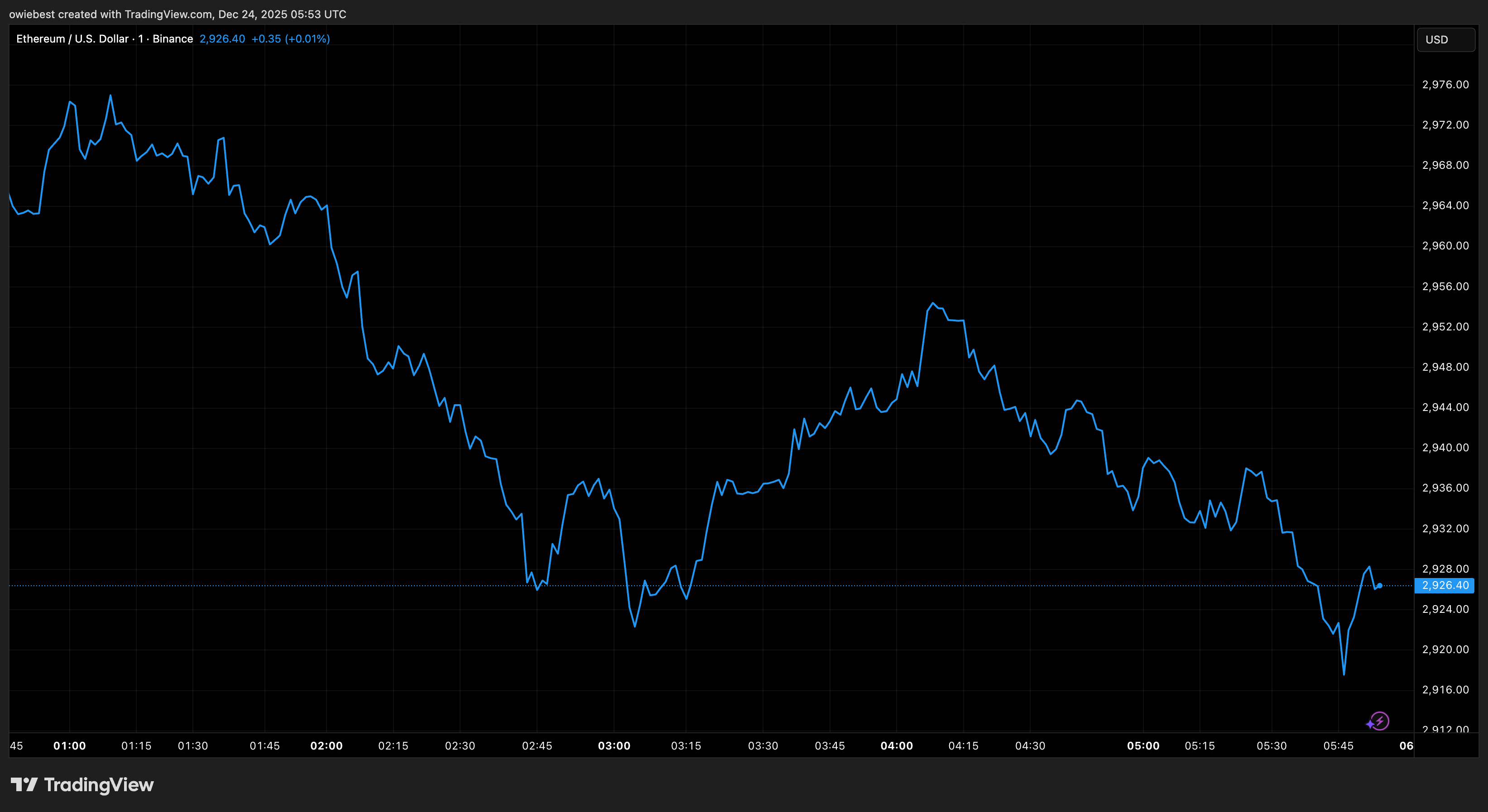Screen dimensions: 1488x812
Task: Click the 2,956.00 price axis label
Action: coord(1445,287)
